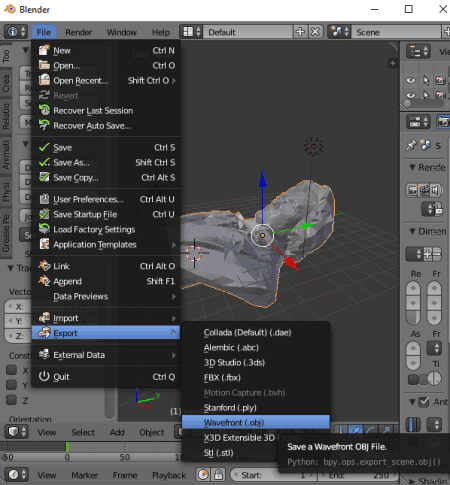Open the properties editor type icon
450x485 pixels.
[x=419, y=122]
